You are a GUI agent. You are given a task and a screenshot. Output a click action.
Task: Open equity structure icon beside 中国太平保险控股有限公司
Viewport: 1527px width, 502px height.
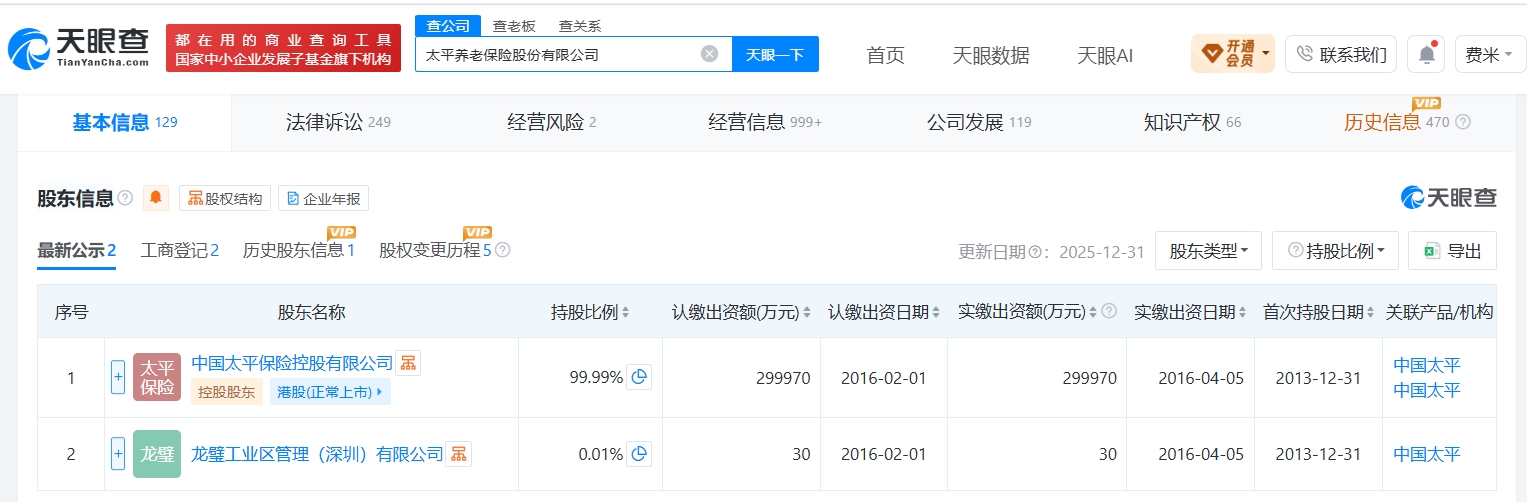408,363
